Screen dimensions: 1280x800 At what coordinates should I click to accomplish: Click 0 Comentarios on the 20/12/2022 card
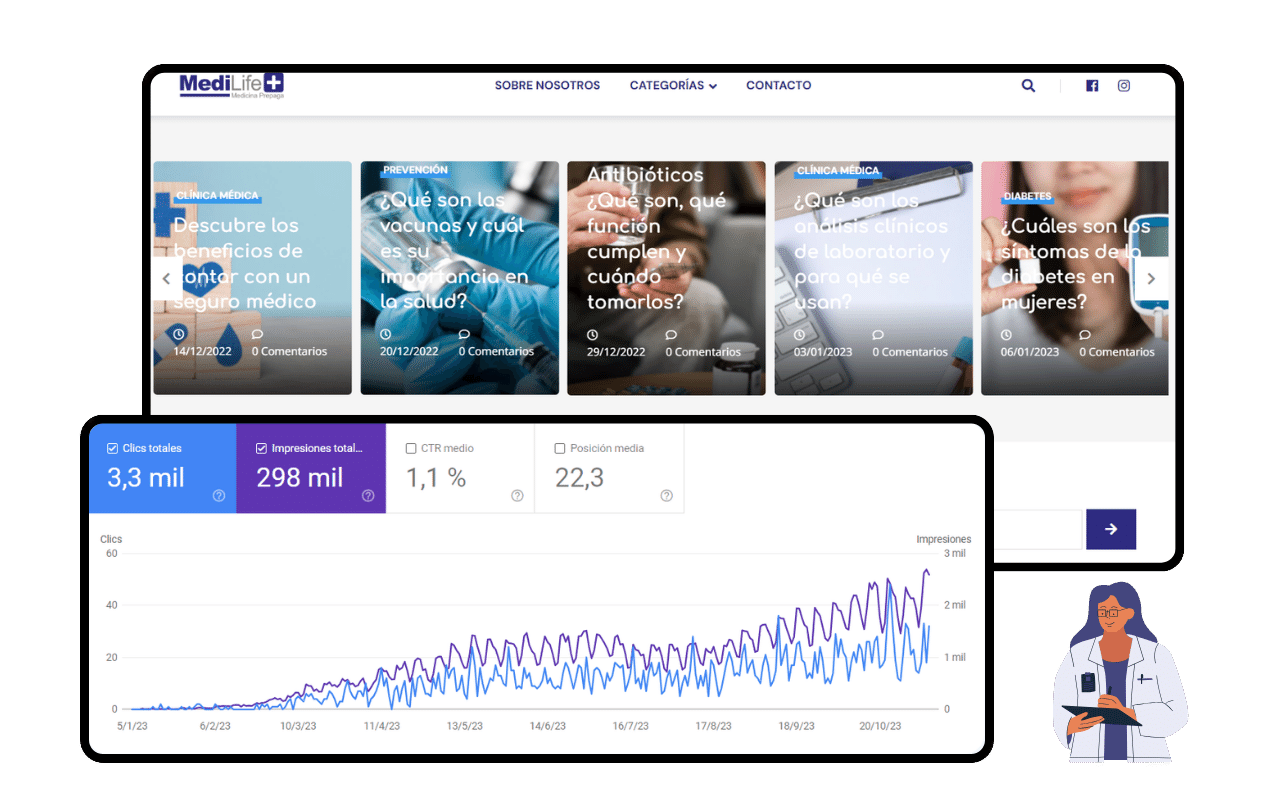(x=496, y=352)
